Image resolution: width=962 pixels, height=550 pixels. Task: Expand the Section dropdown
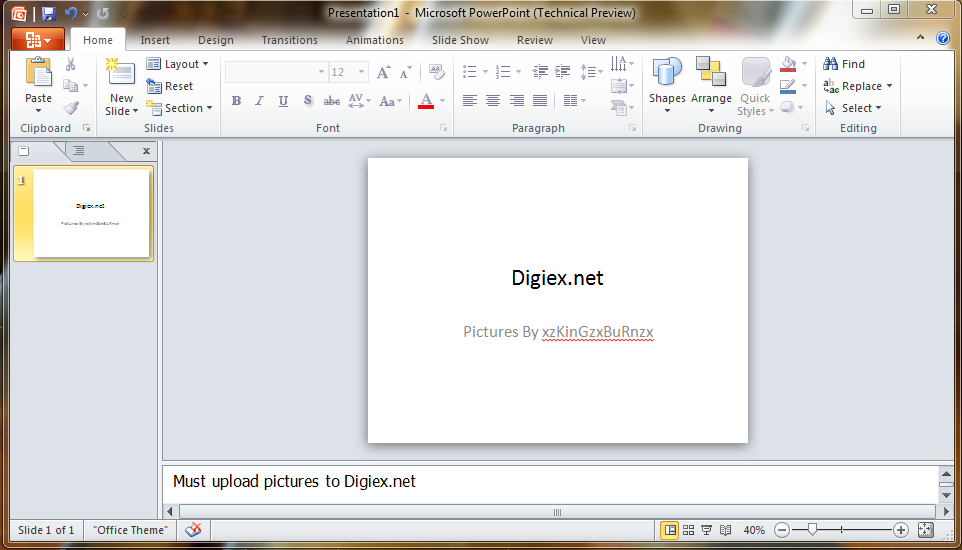[x=179, y=108]
